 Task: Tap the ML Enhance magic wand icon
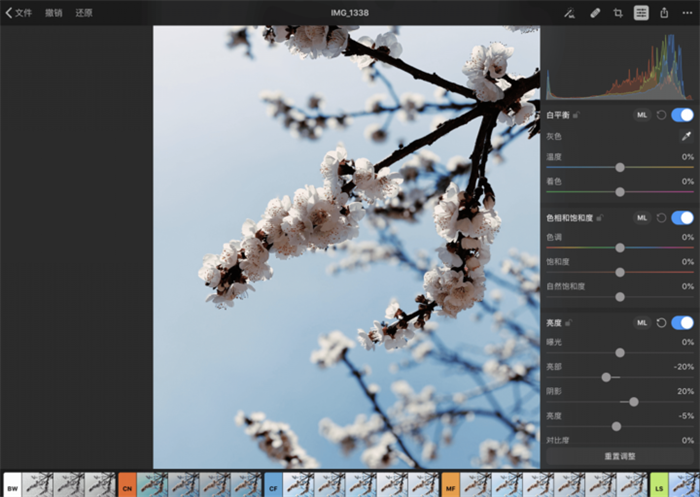[569, 13]
